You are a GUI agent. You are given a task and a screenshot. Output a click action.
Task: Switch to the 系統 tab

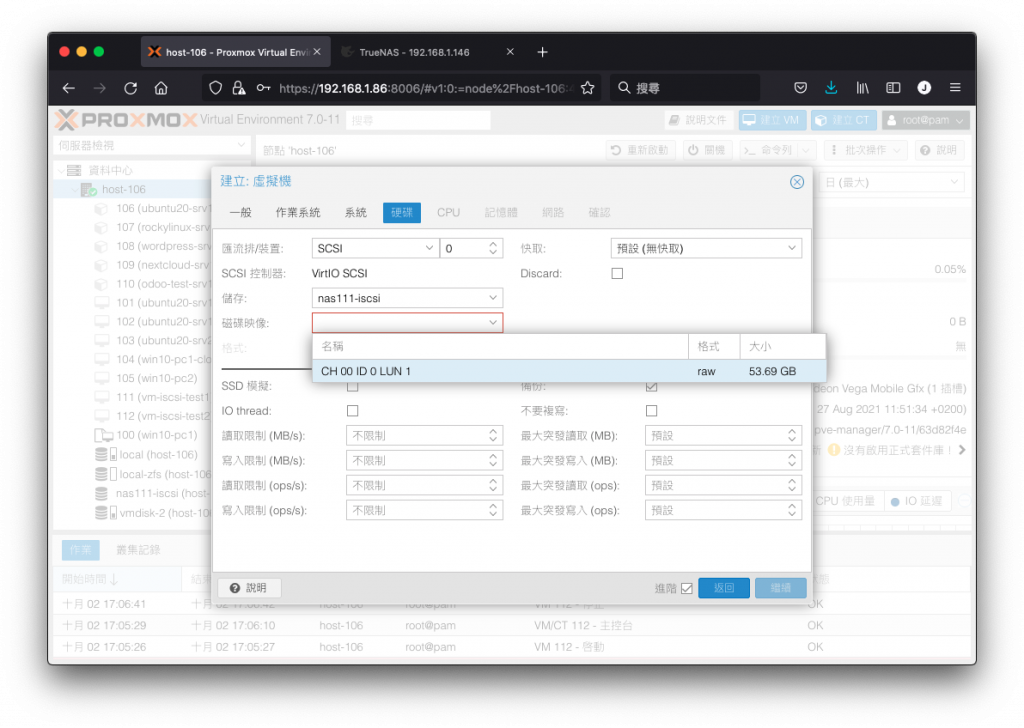pyautogui.click(x=355, y=213)
